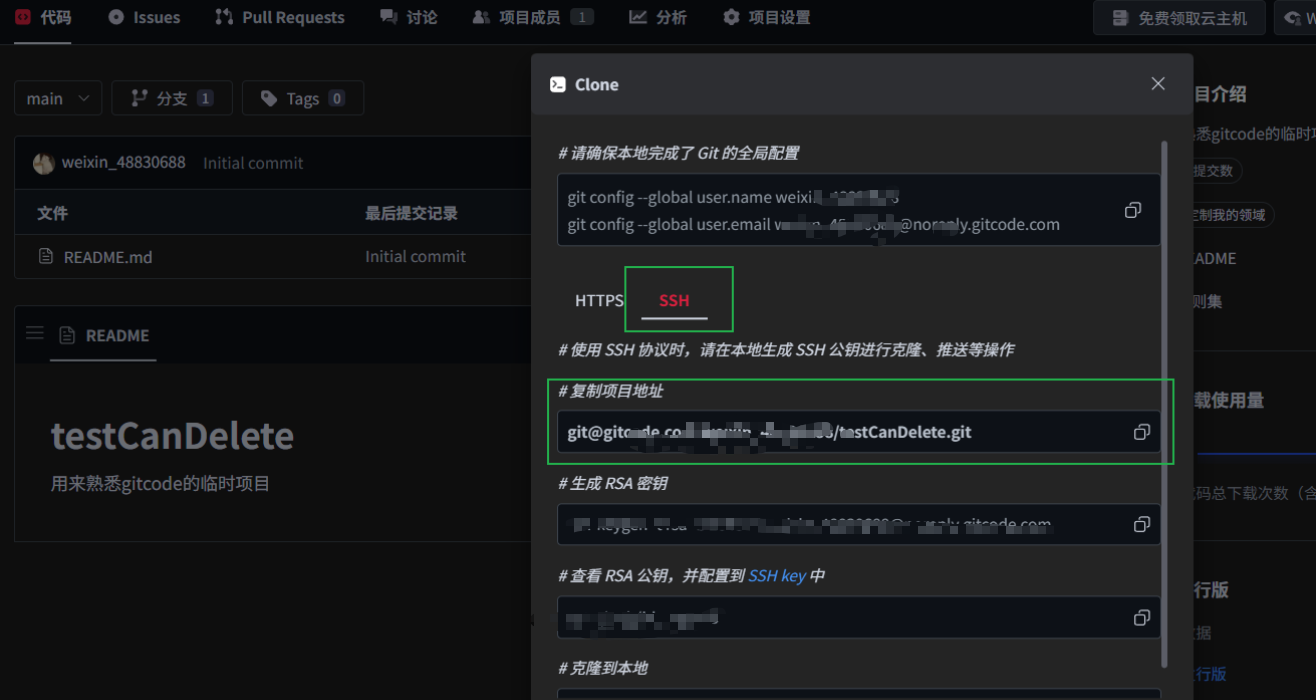The height and width of the screenshot is (700, 1316).
Task: Click the testCanDelete heading
Action: tap(172, 436)
